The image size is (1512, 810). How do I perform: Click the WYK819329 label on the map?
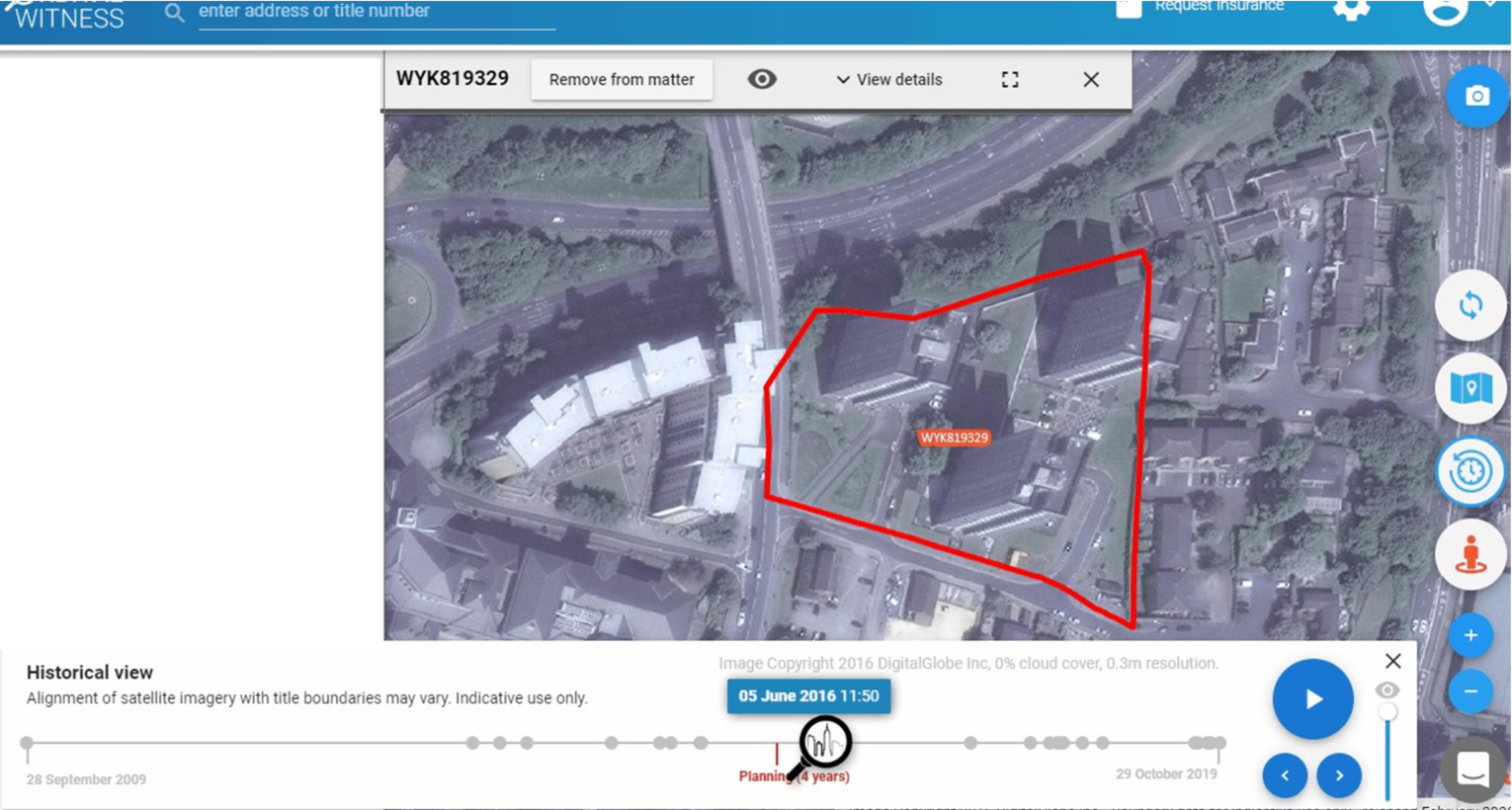[954, 438]
